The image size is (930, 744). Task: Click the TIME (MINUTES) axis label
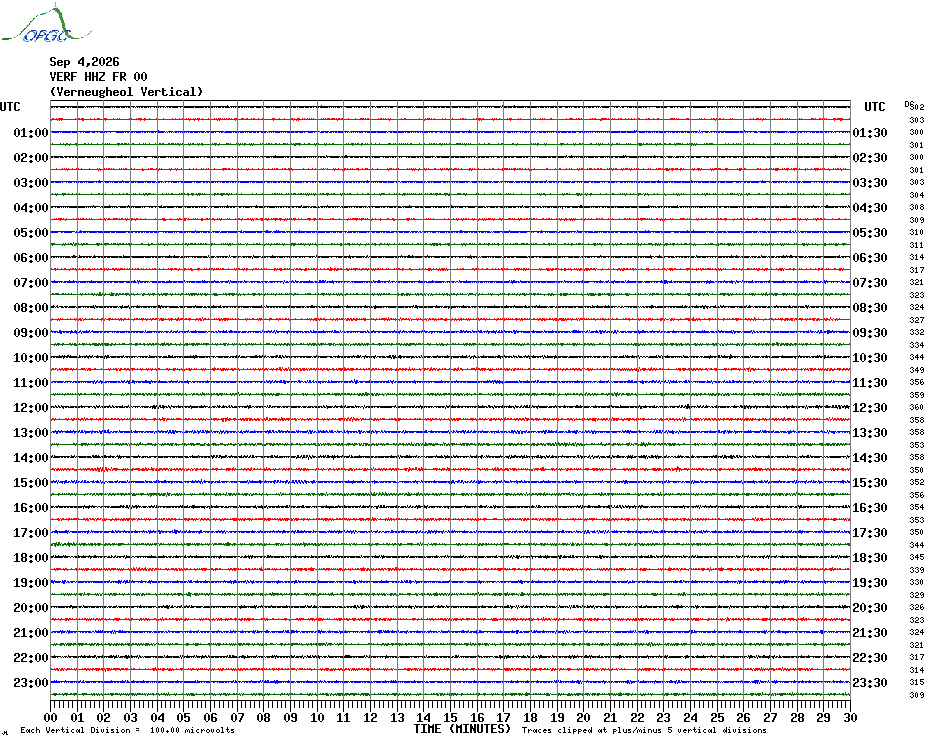click(462, 729)
